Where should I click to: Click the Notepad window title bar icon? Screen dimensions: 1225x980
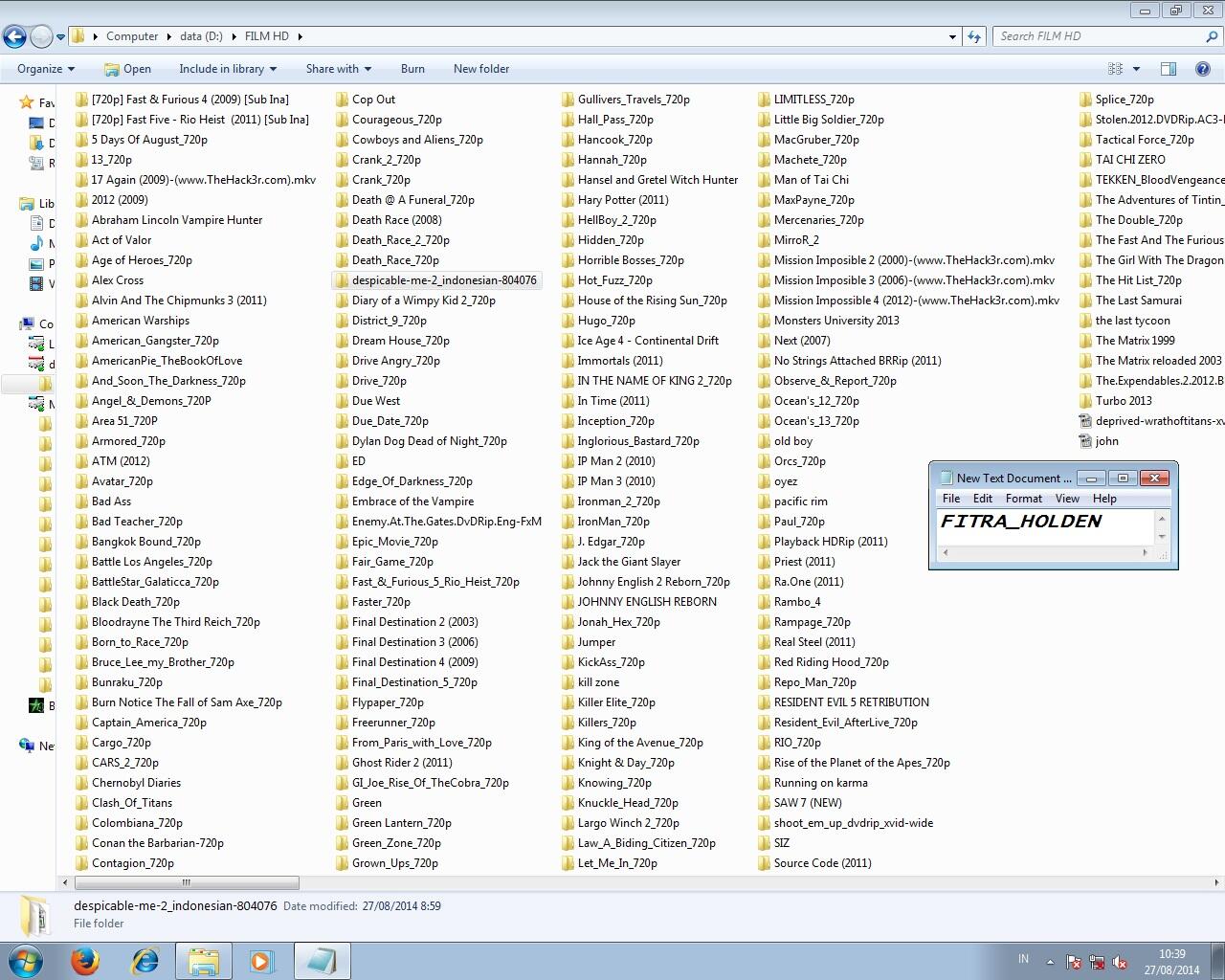tap(947, 478)
